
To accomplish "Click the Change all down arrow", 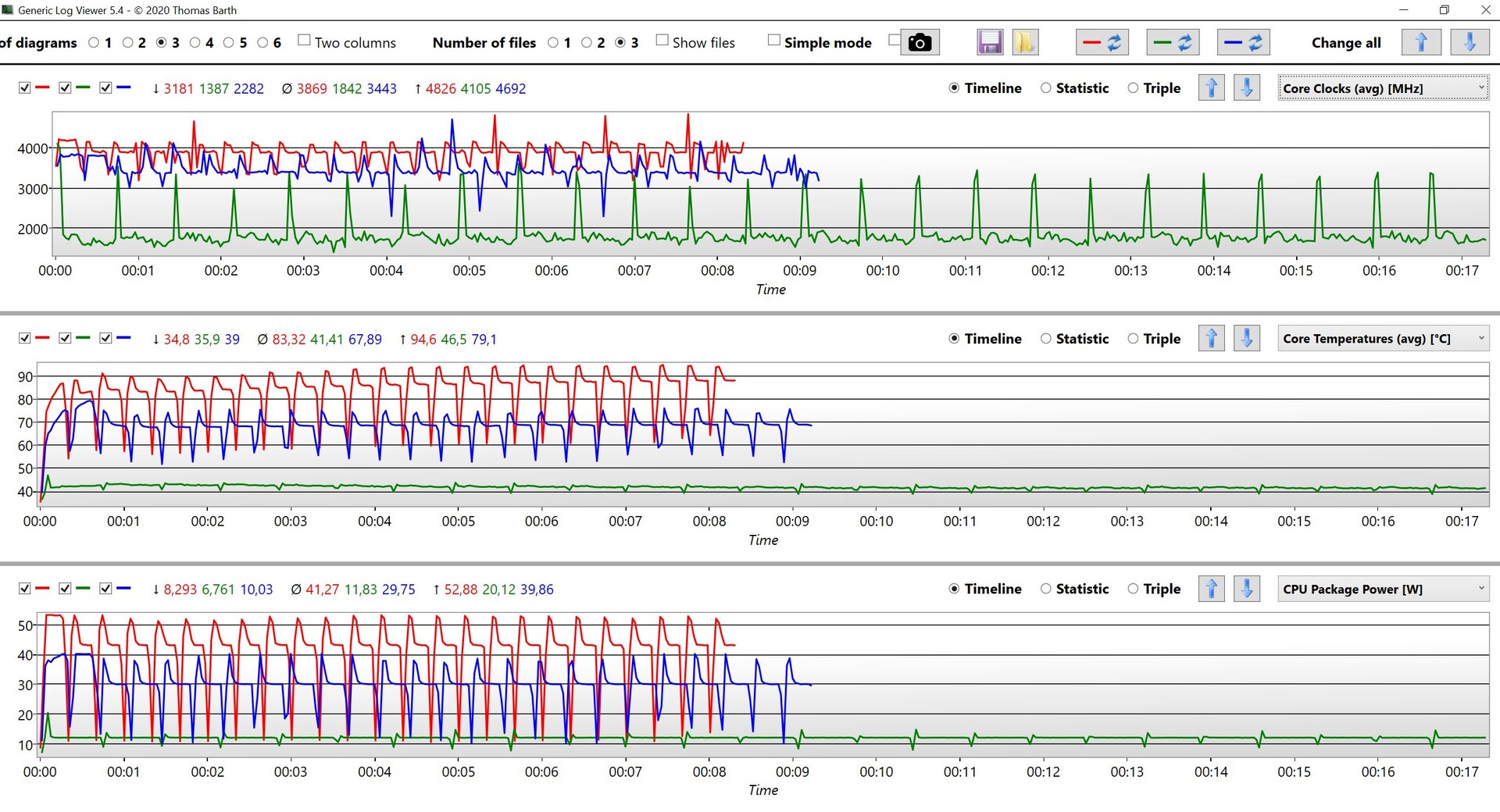I will [x=1469, y=42].
